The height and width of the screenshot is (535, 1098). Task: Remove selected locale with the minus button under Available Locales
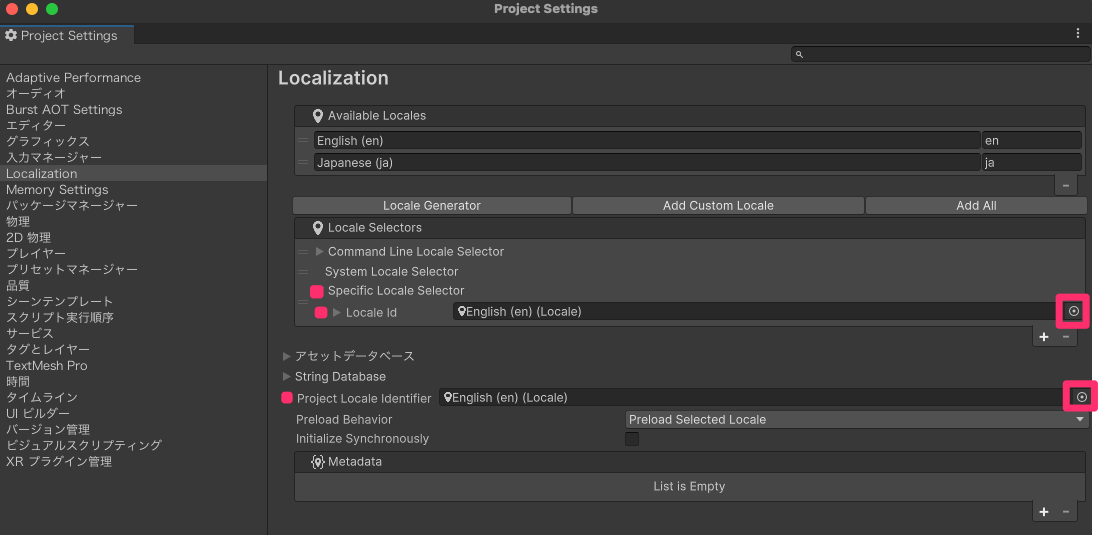[1066, 185]
